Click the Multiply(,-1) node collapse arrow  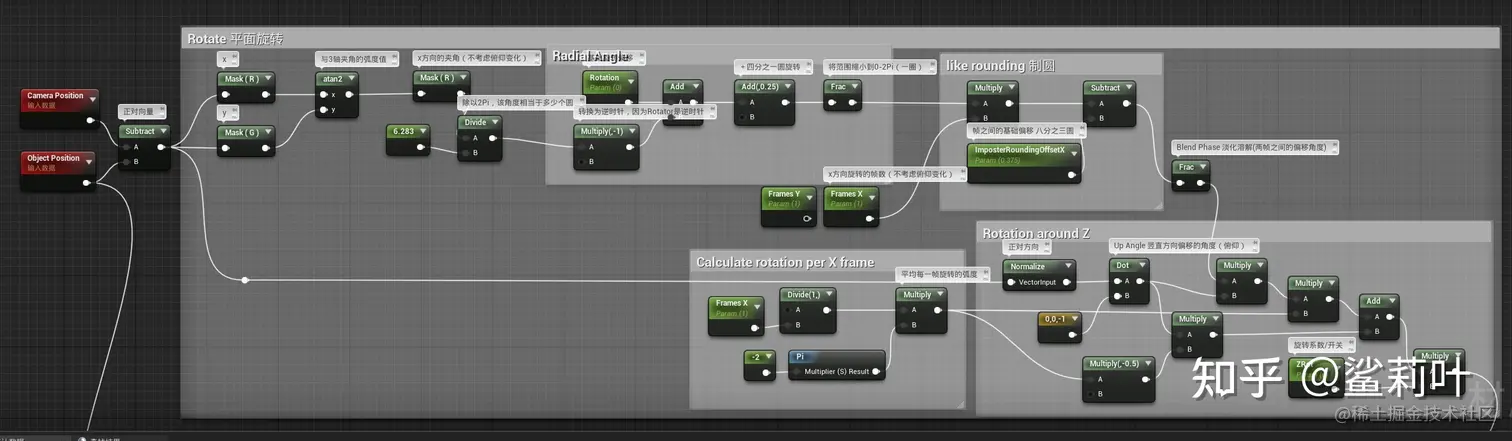tap(630, 132)
